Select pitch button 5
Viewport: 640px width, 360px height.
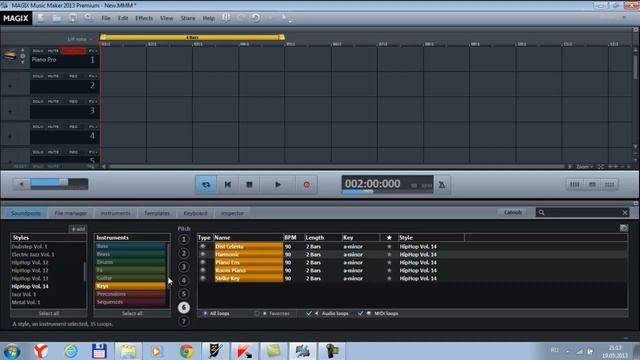(184, 294)
